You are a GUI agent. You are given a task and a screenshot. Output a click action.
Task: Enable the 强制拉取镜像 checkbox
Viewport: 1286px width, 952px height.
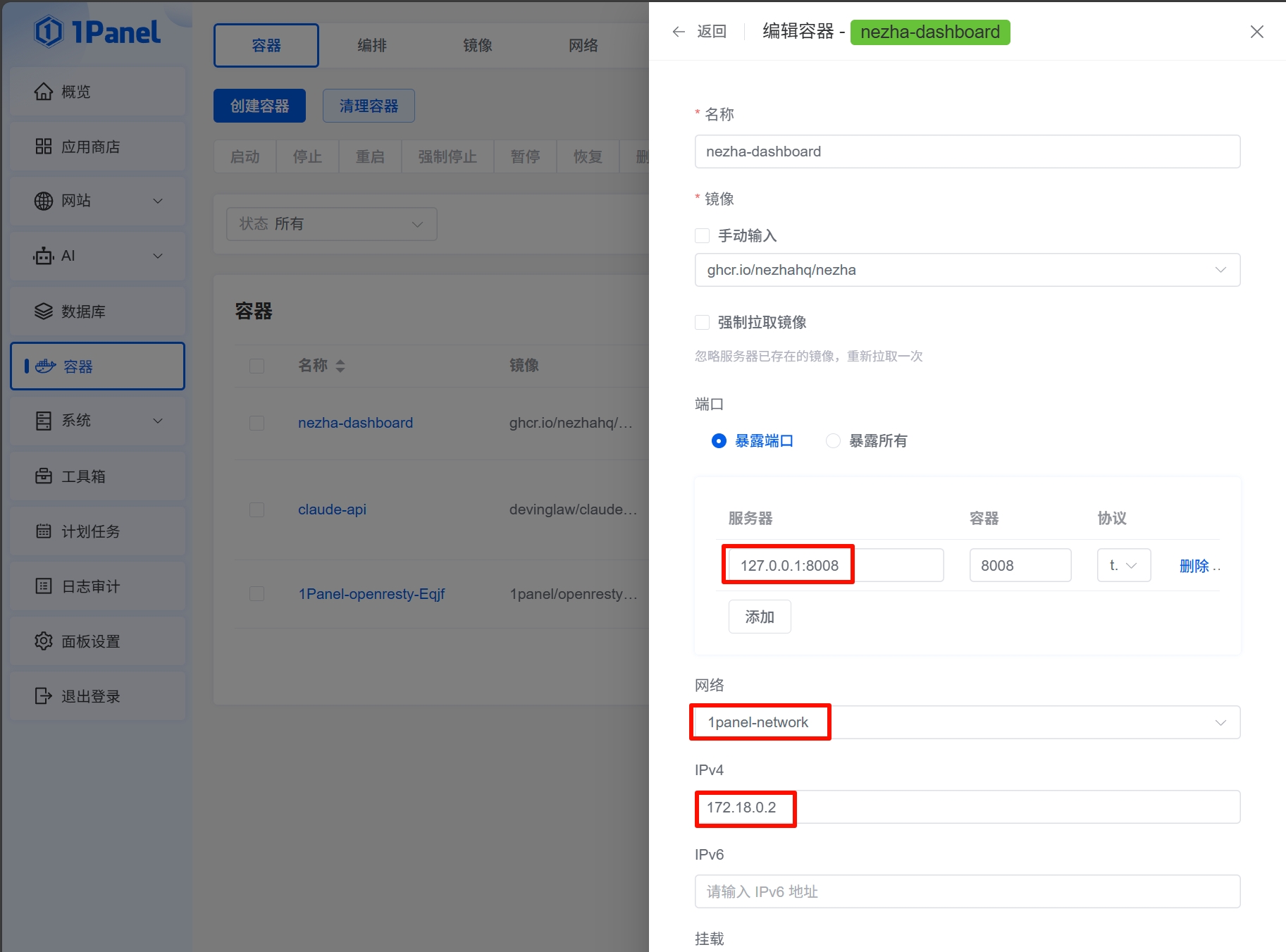(x=702, y=322)
